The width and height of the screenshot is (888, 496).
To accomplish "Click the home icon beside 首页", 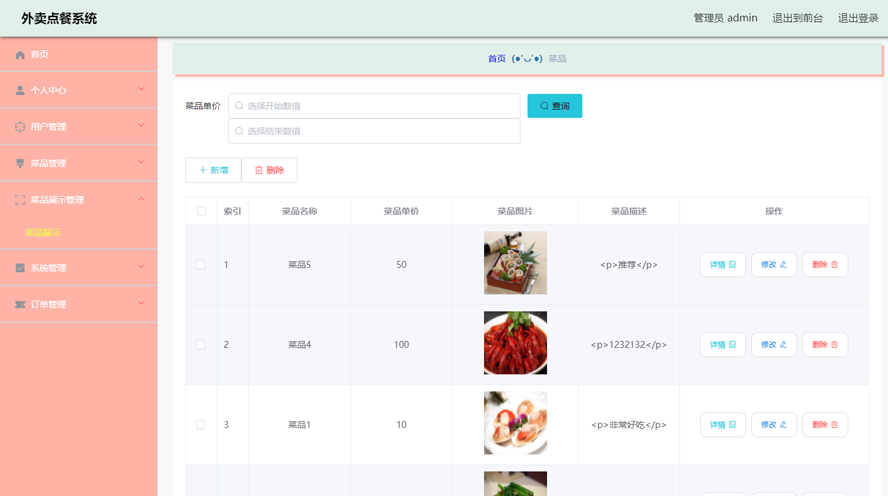I will 20,55.
